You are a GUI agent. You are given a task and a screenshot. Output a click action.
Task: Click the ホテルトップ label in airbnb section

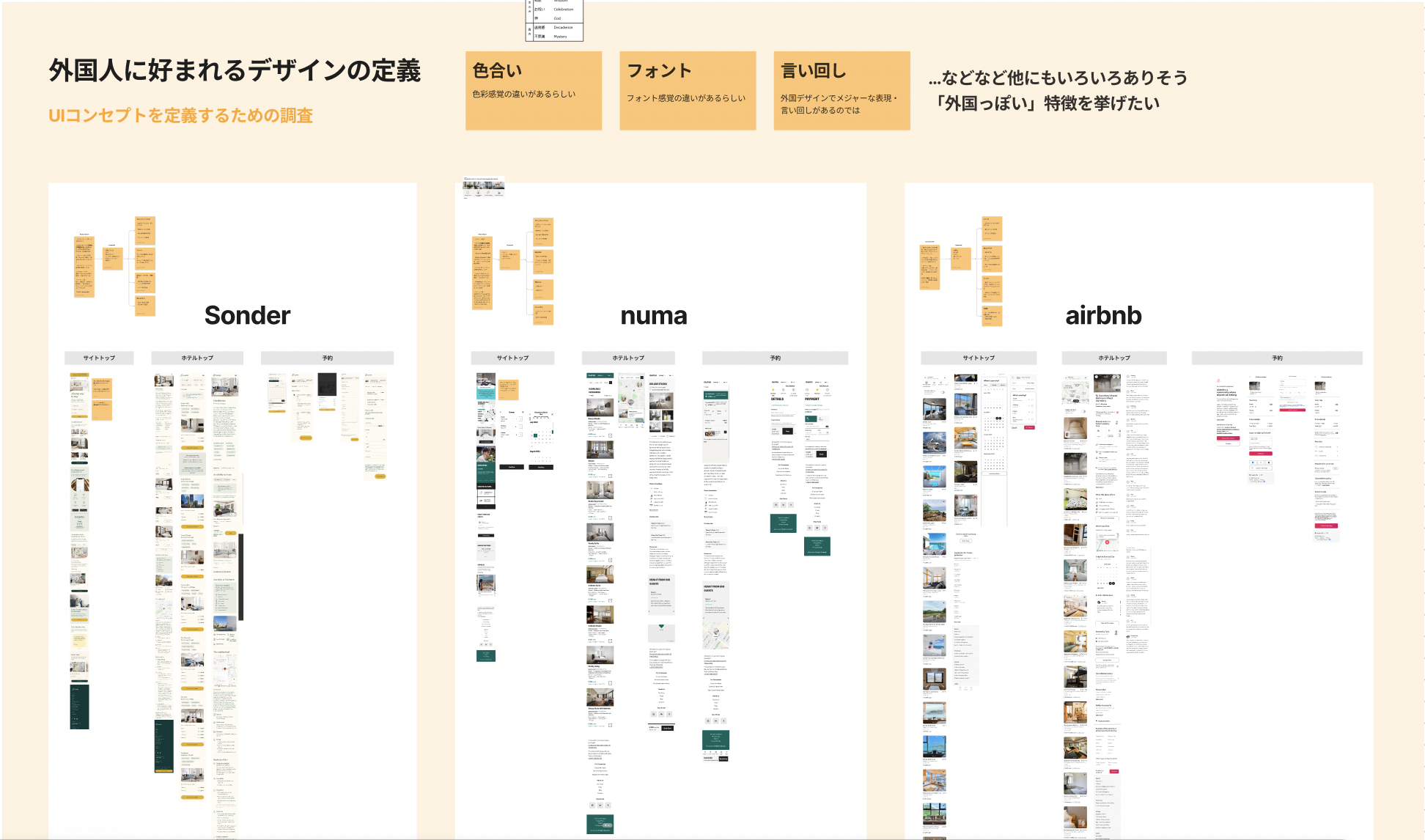(x=1114, y=358)
